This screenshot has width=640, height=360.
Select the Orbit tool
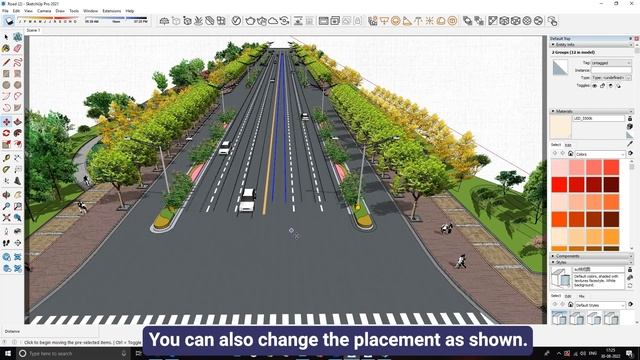[x=6, y=195]
